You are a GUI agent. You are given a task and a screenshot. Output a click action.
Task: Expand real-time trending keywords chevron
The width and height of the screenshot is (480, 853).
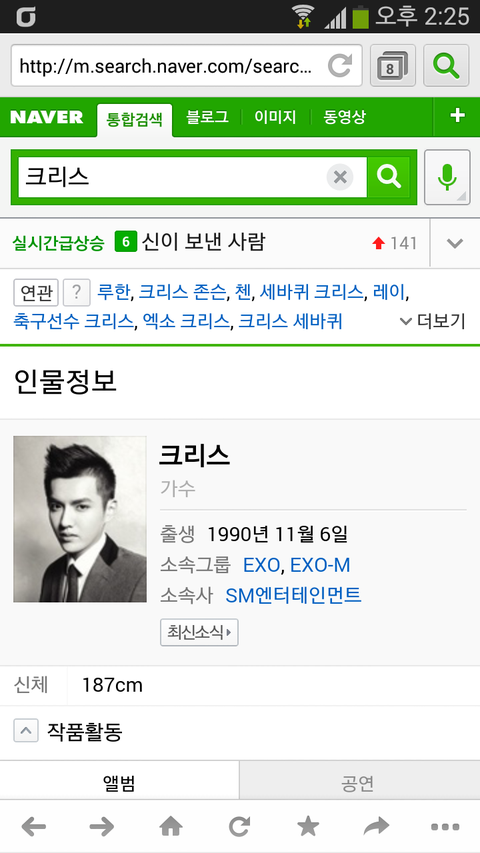[x=455, y=243]
